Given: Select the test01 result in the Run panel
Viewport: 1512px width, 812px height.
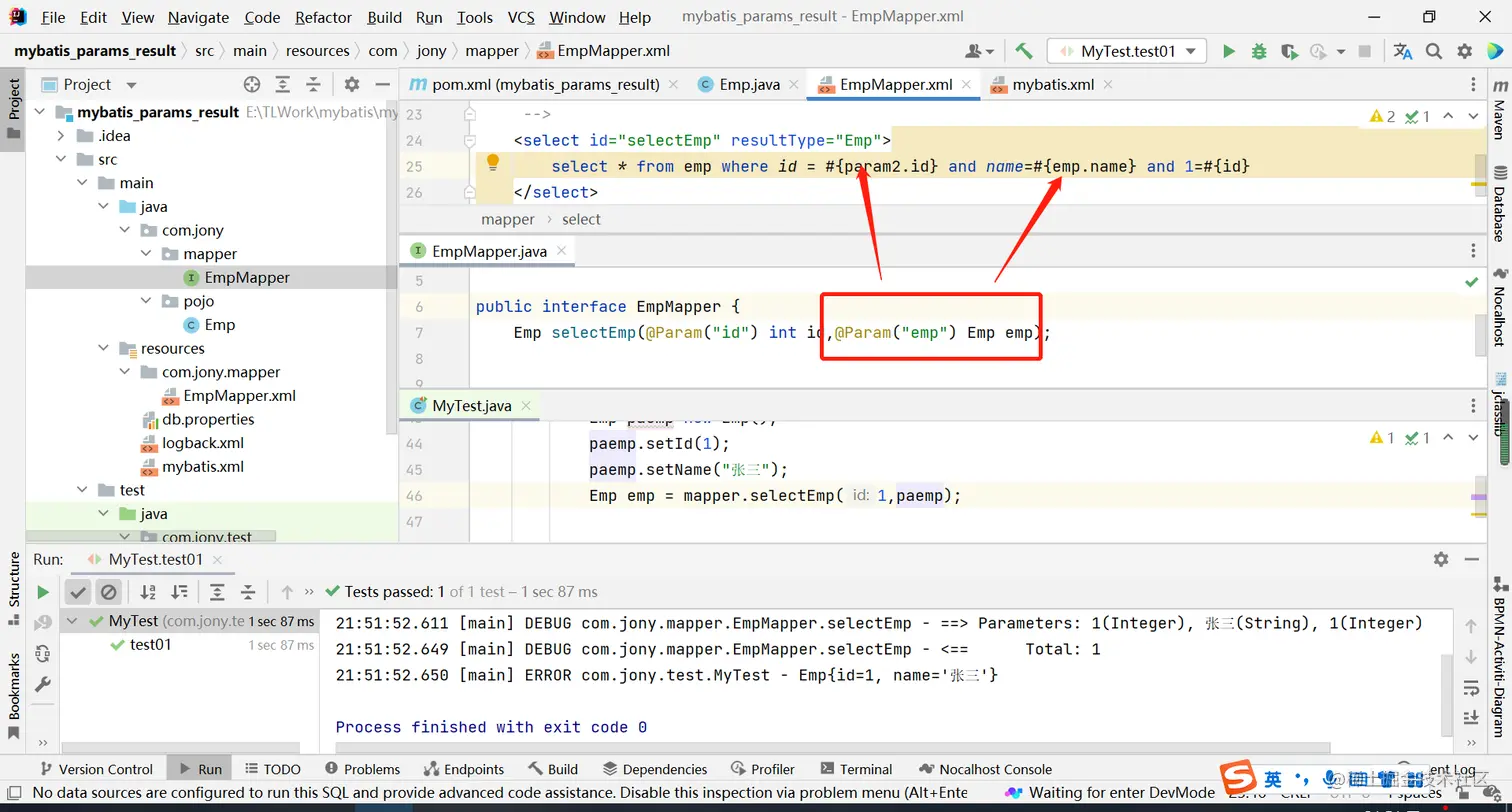Looking at the screenshot, I should (x=151, y=645).
